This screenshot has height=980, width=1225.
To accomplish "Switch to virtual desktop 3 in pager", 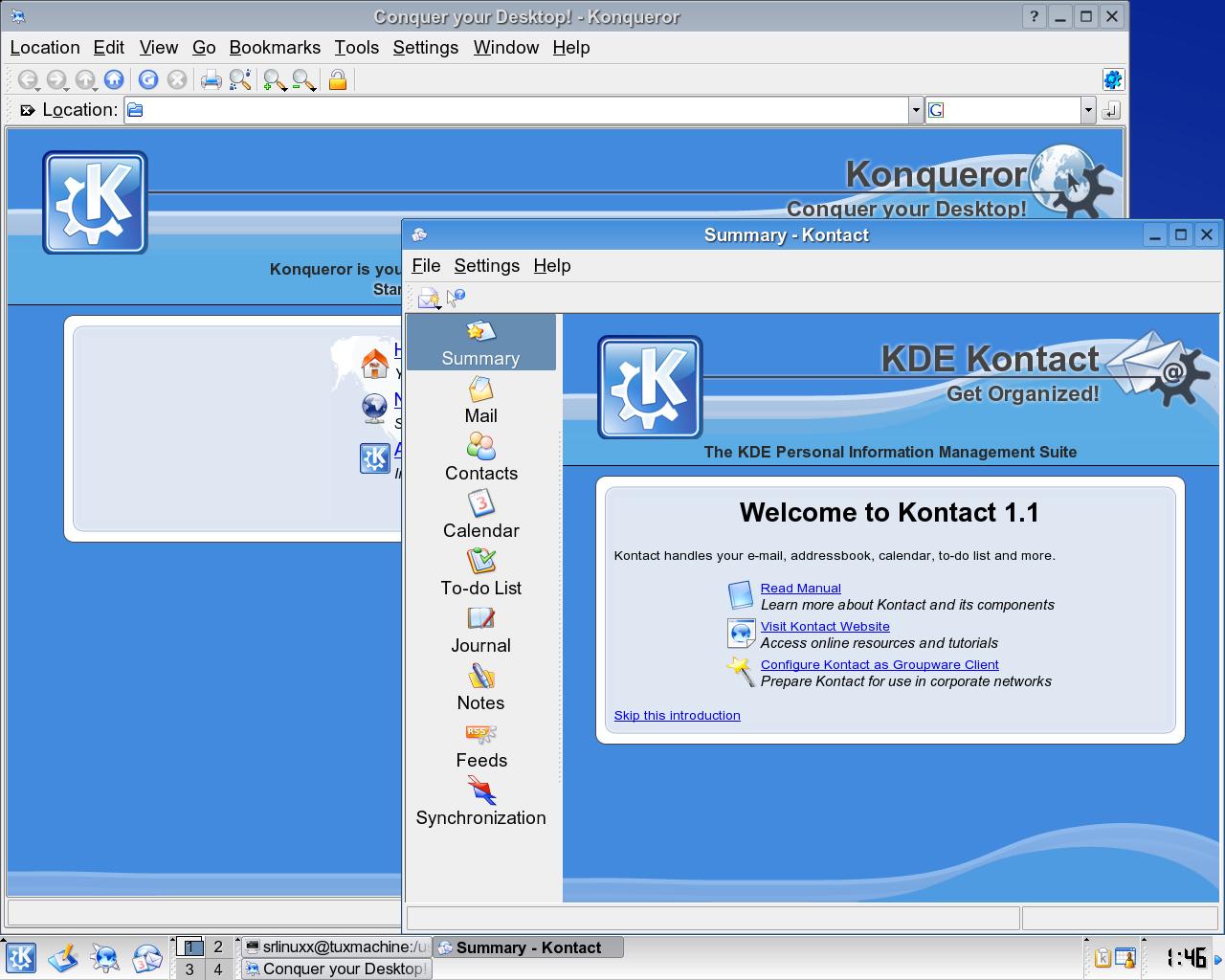I will (x=189, y=969).
